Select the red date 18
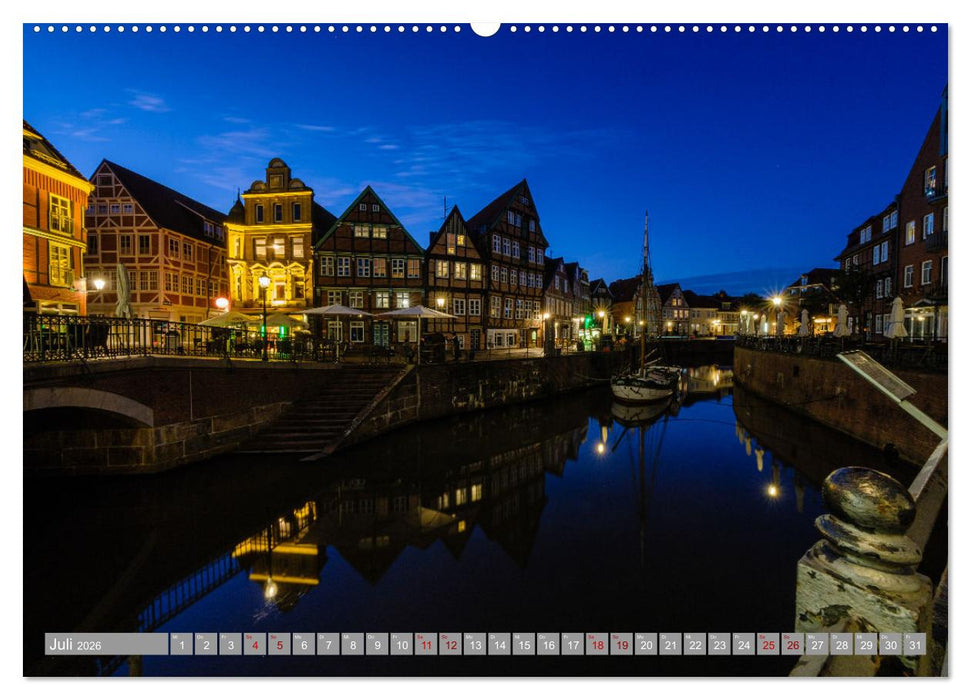 (597, 644)
